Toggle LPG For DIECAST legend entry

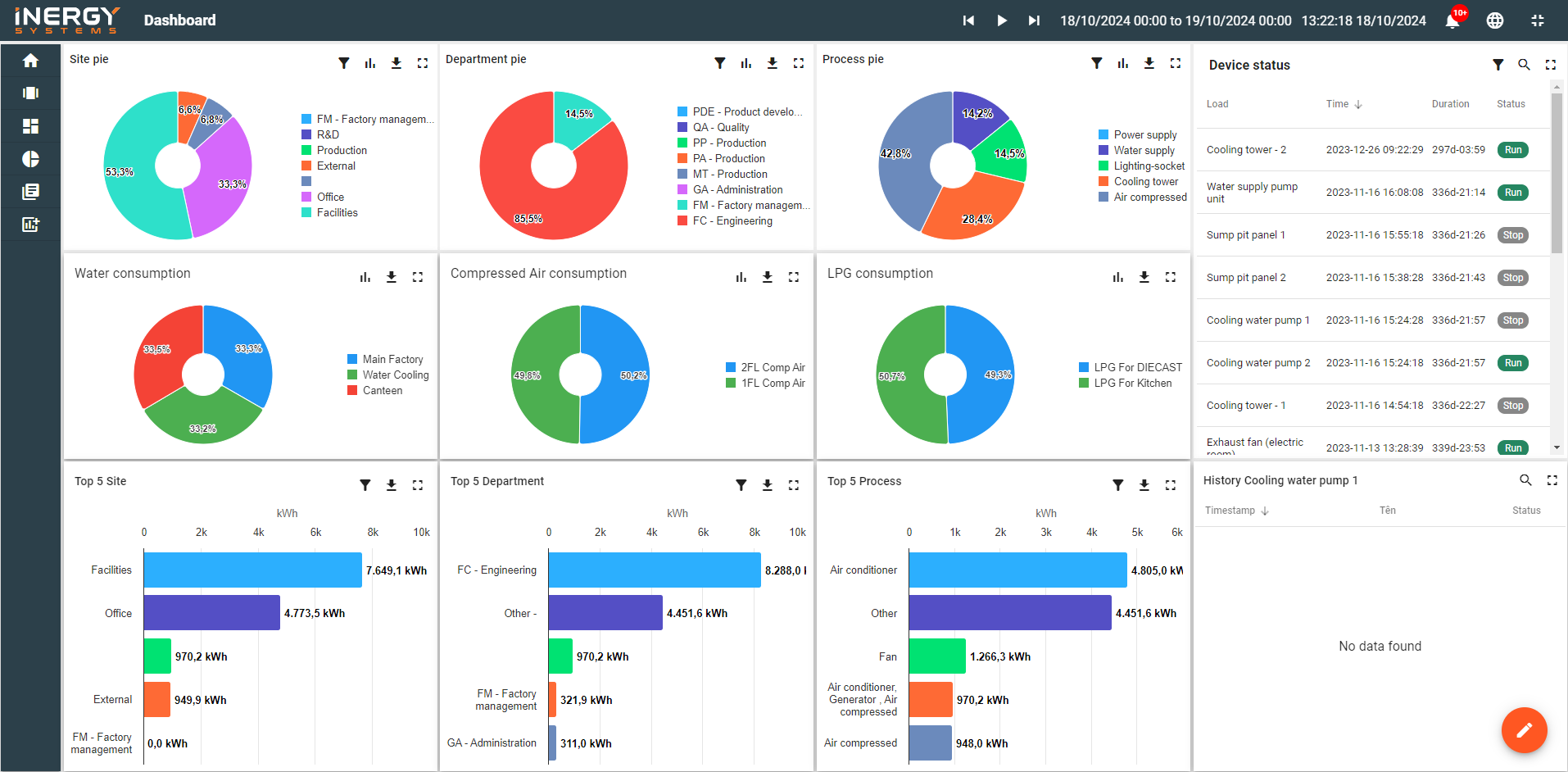coord(1131,367)
